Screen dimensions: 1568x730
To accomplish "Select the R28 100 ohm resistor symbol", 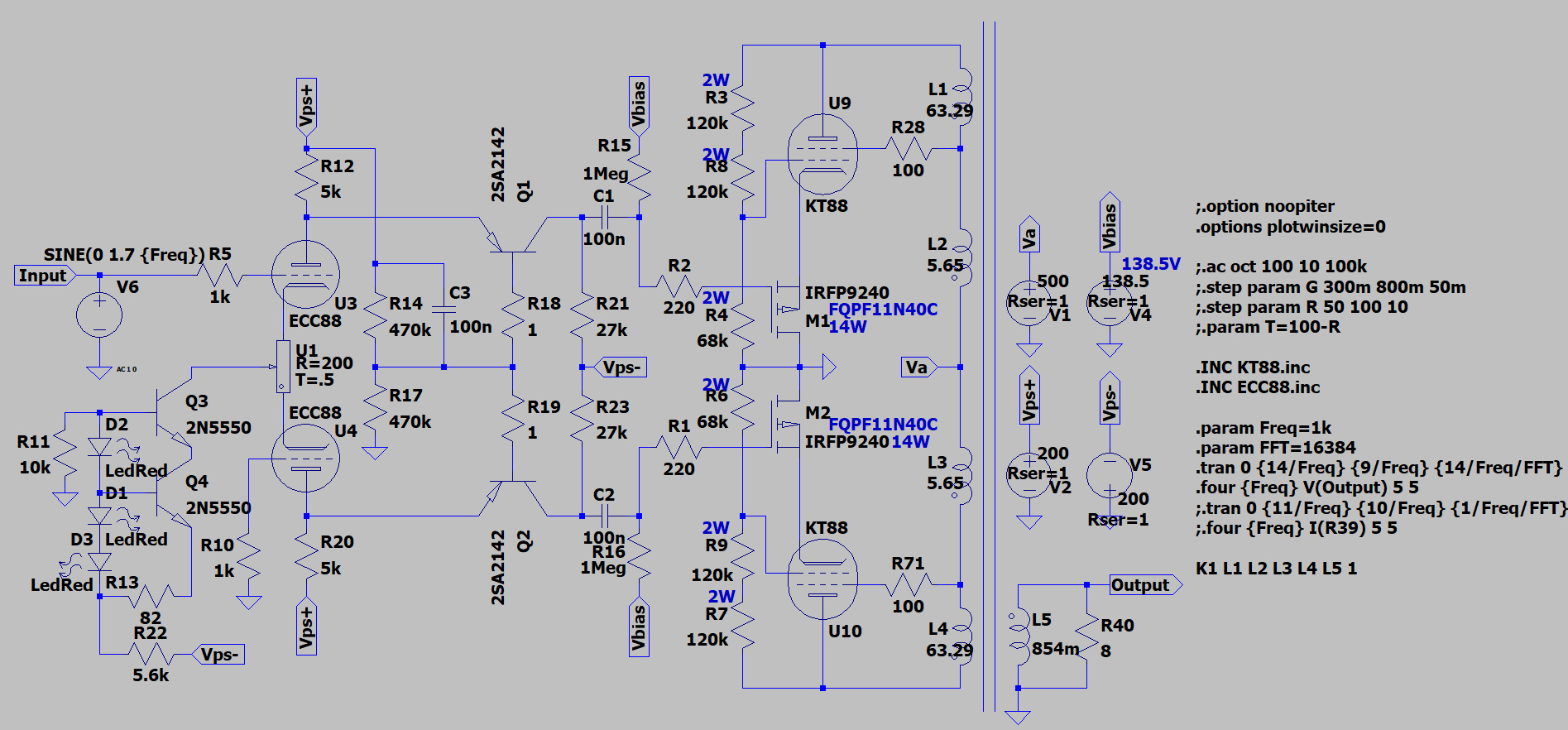I will click(x=909, y=149).
